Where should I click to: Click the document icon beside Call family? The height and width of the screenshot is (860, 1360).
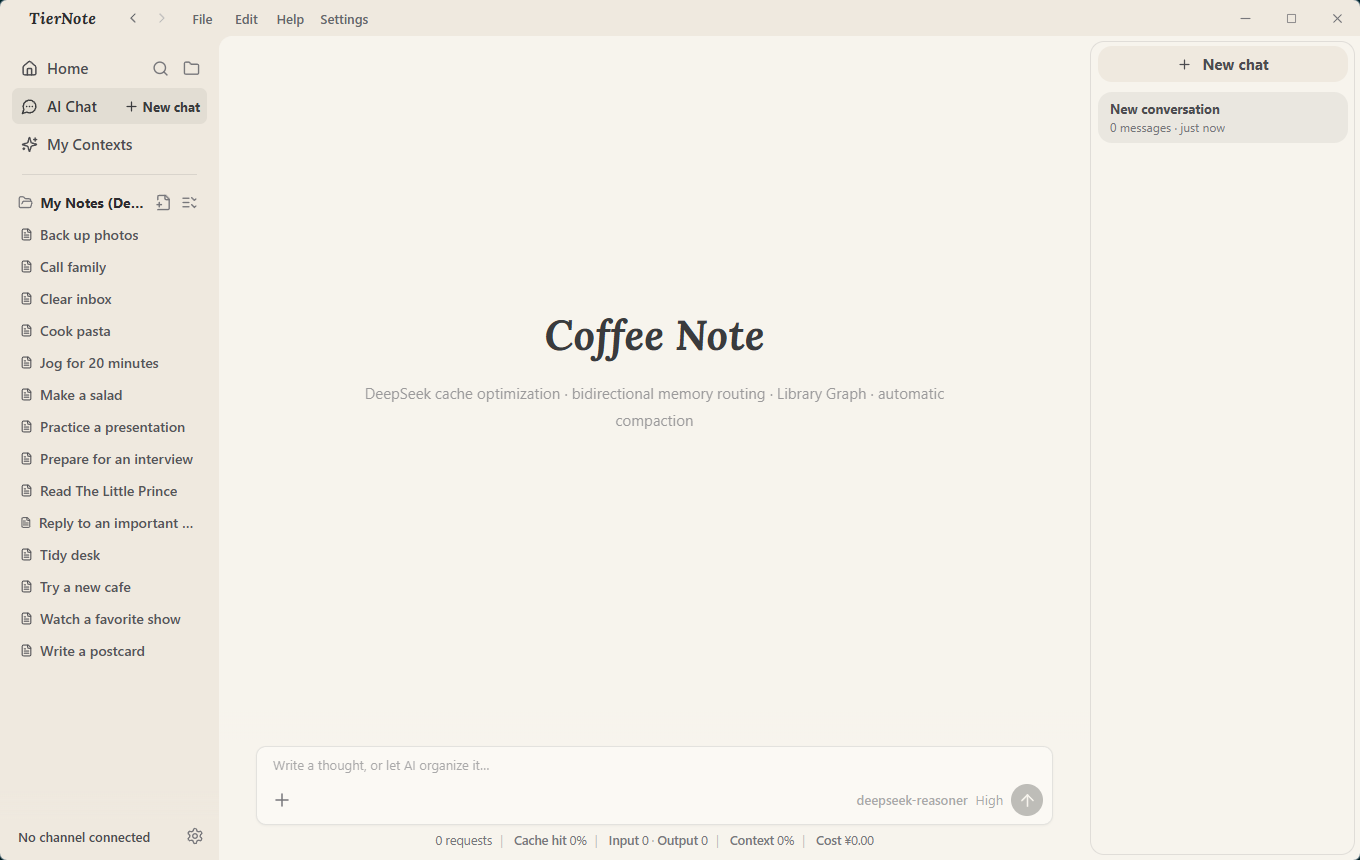27,267
